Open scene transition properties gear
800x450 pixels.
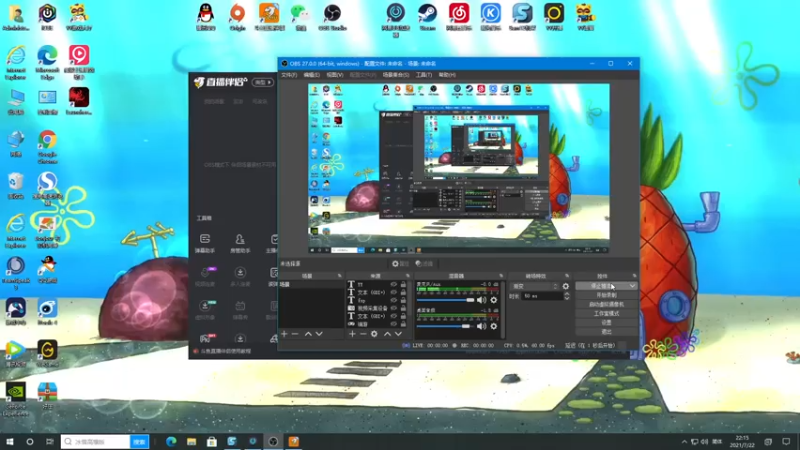(565, 286)
